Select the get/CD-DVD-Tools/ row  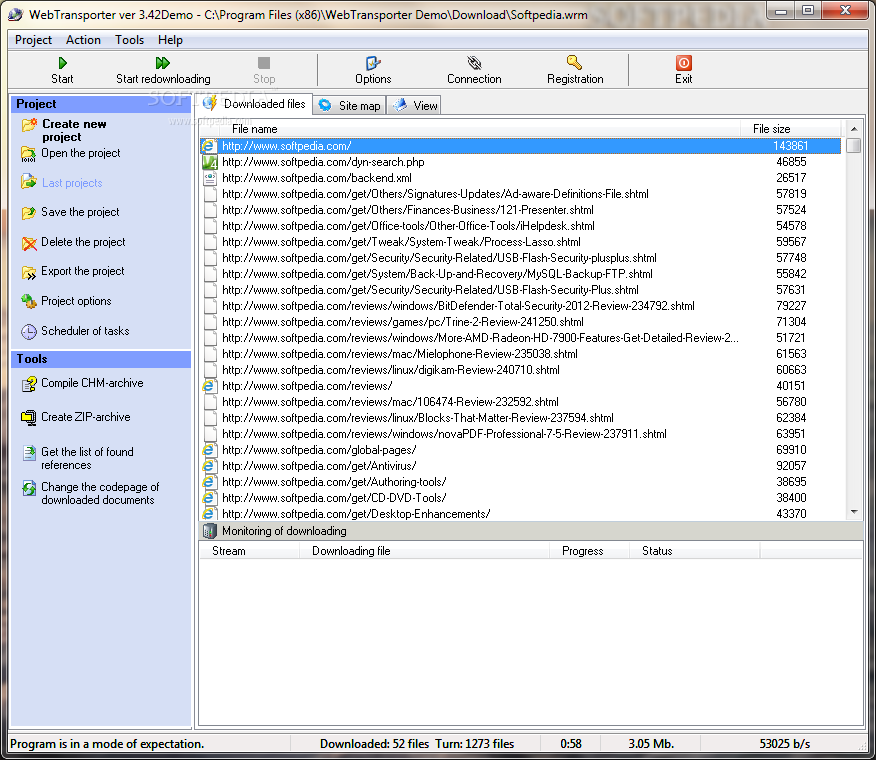pos(521,498)
